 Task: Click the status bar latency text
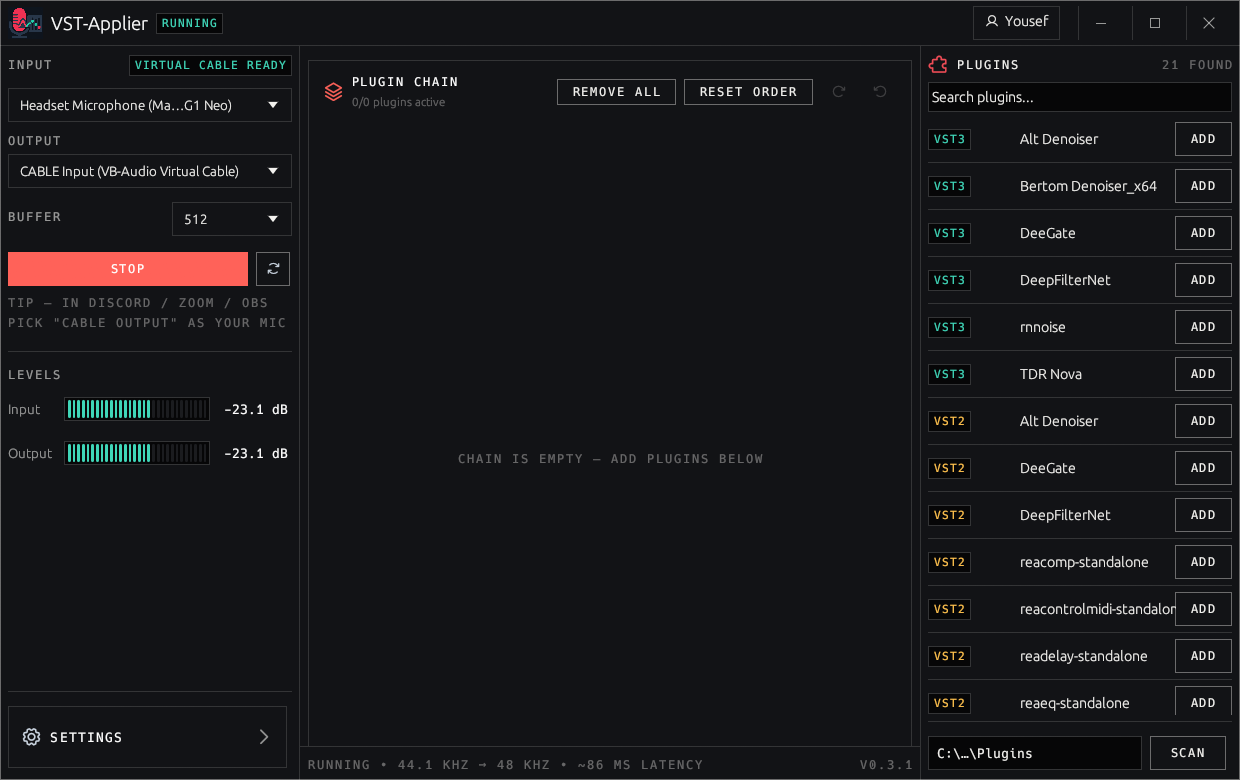pyautogui.click(x=505, y=765)
